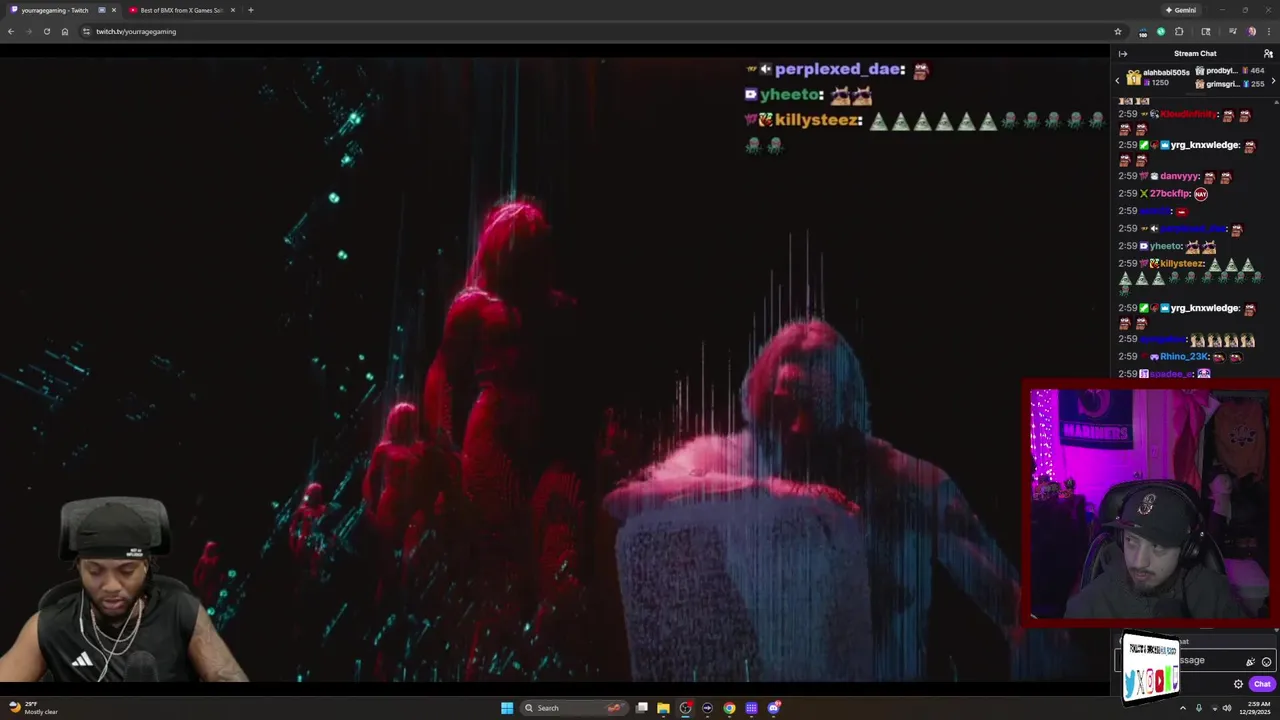Click username 27bckflp in chat
The width and height of the screenshot is (1280, 720).
(1170, 194)
